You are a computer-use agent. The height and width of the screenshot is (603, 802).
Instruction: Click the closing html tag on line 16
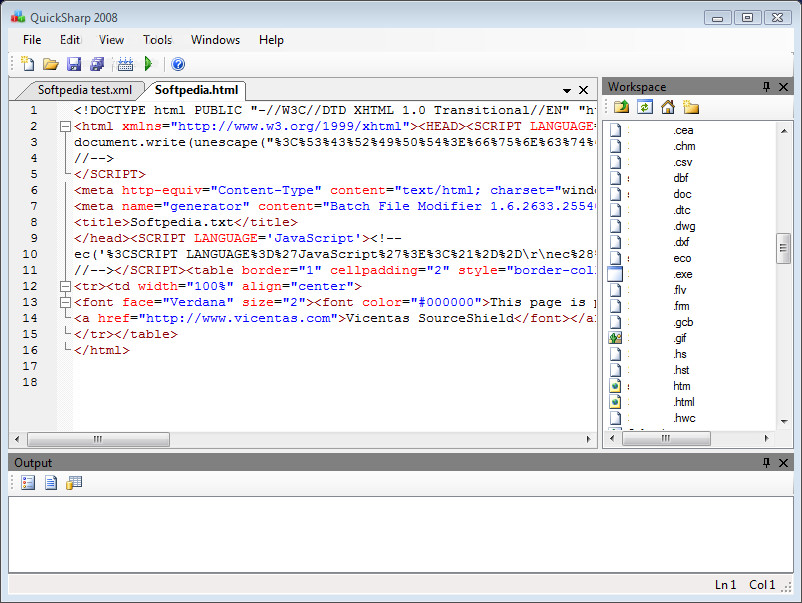[x=102, y=350]
